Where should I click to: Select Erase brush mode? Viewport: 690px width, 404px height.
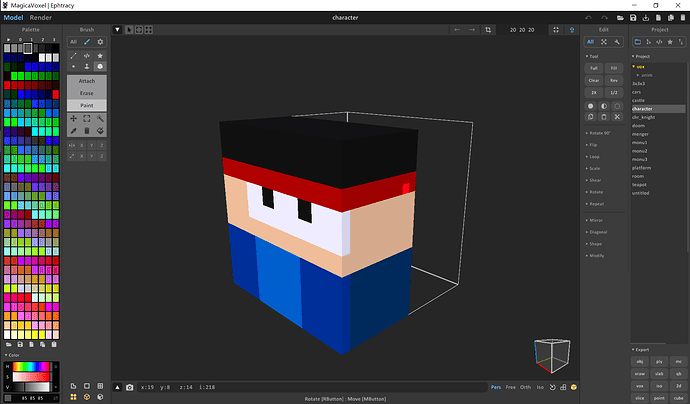(87, 92)
